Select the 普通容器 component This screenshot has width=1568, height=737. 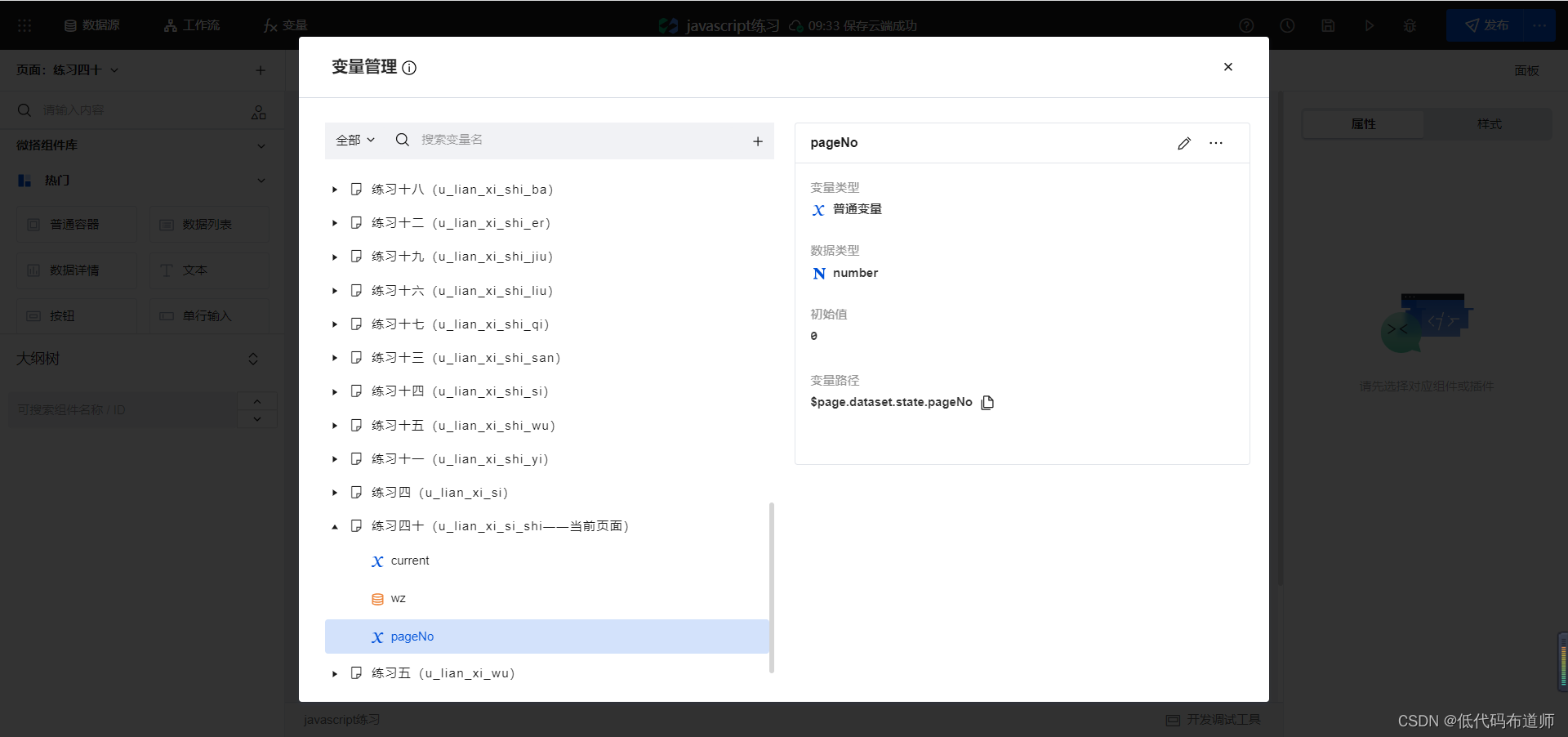click(77, 224)
